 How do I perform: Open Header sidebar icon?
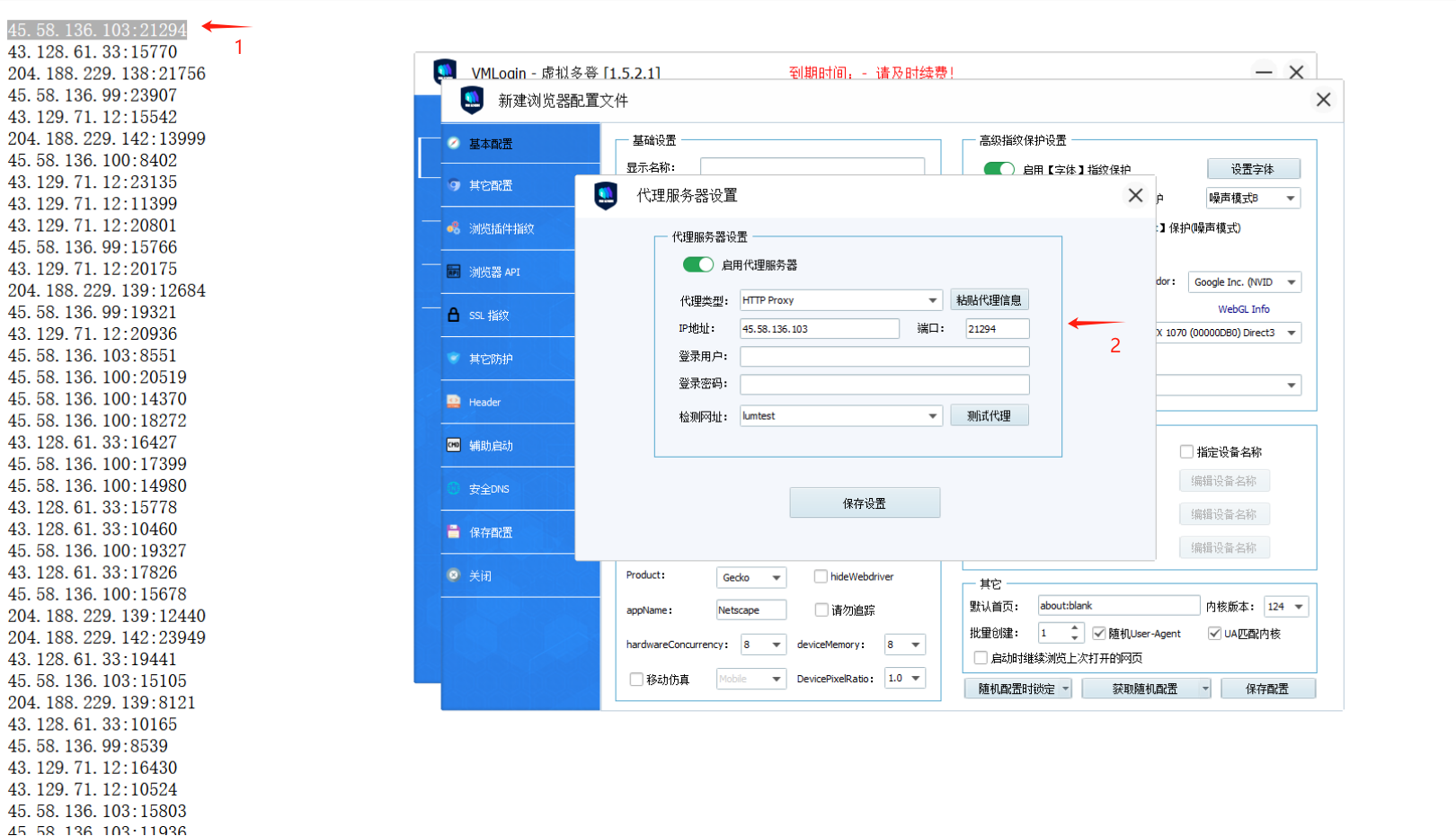point(454,402)
